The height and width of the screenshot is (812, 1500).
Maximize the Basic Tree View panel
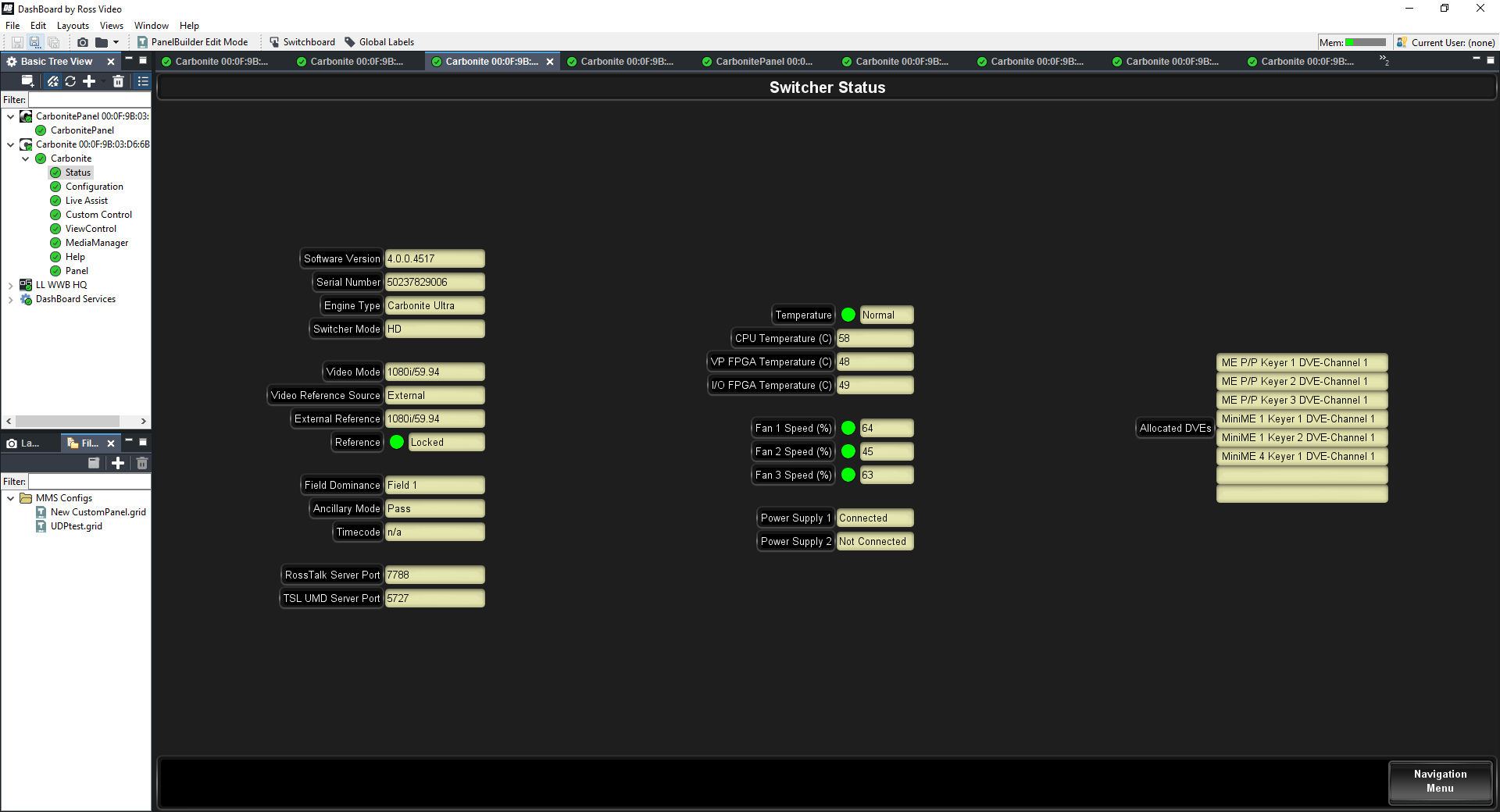pyautogui.click(x=143, y=60)
